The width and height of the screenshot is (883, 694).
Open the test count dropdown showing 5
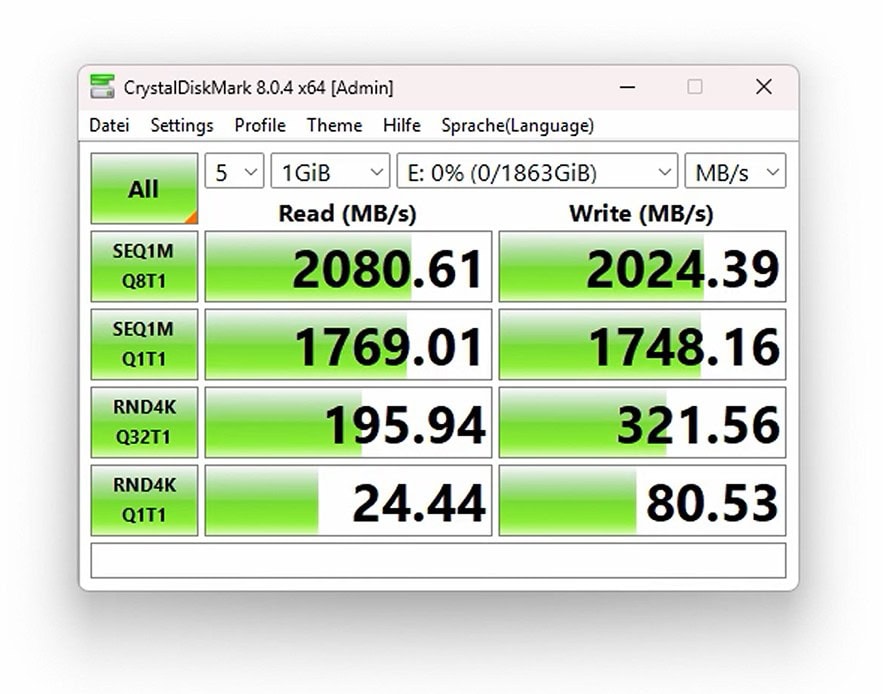(x=234, y=172)
